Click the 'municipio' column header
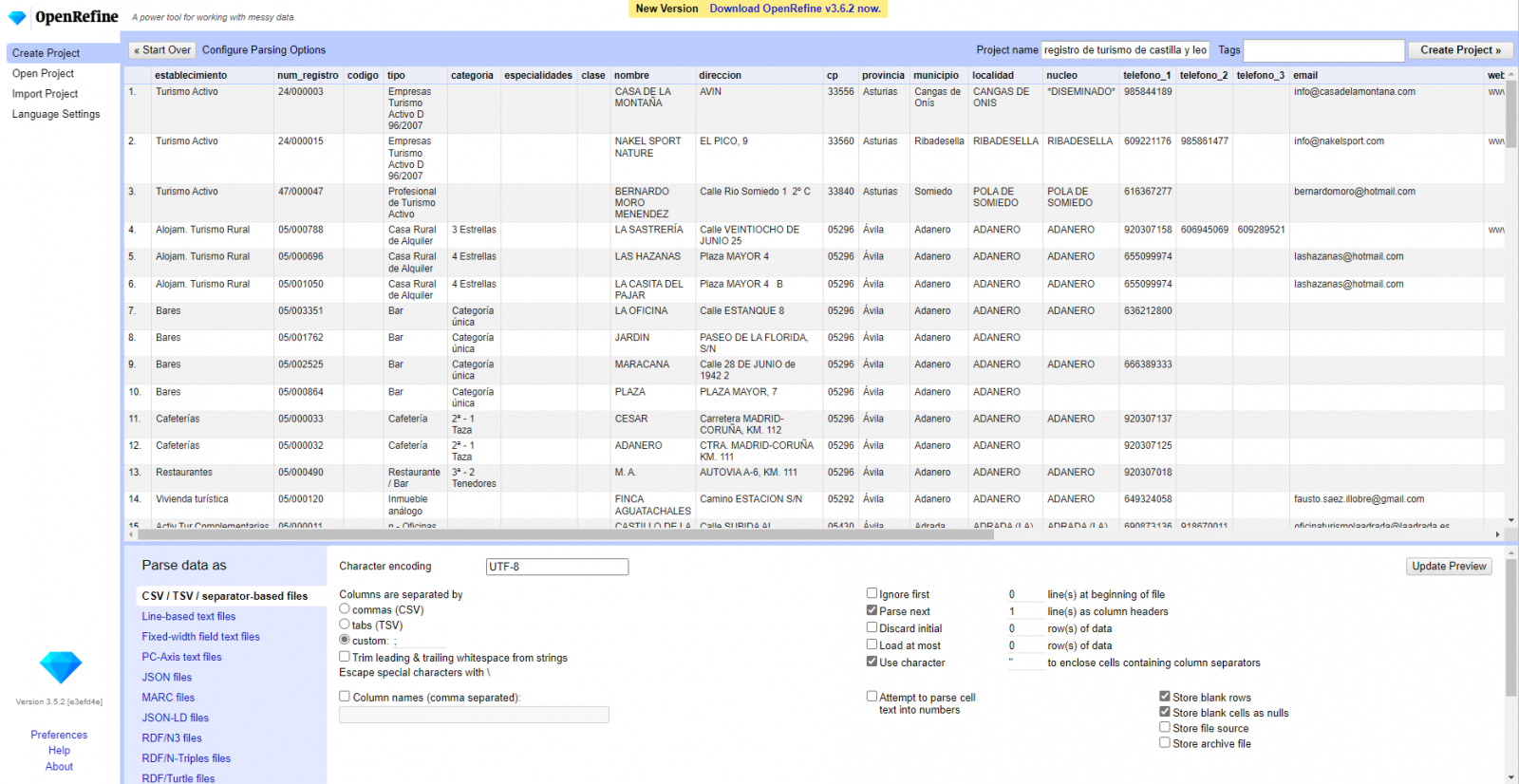Screen dimensions: 1519x784 936,75
